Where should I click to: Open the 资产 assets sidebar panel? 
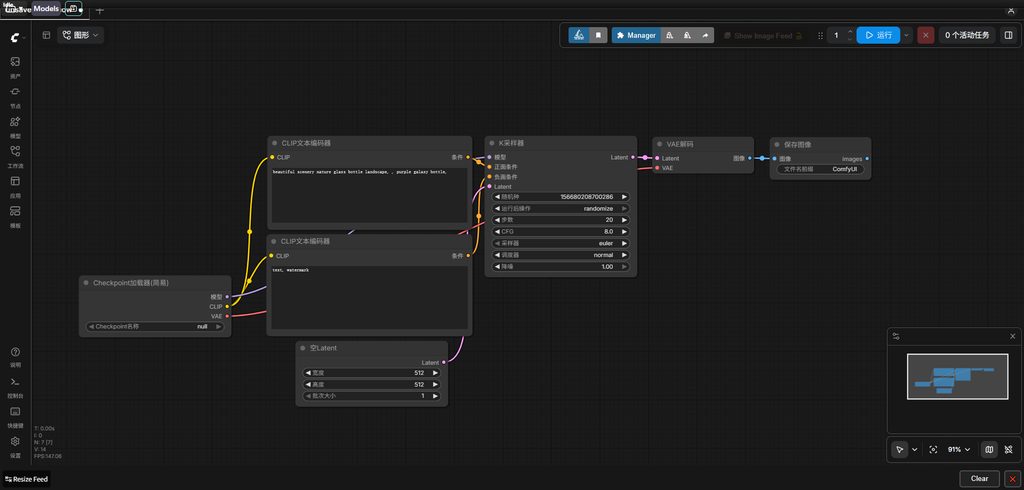tap(15, 67)
